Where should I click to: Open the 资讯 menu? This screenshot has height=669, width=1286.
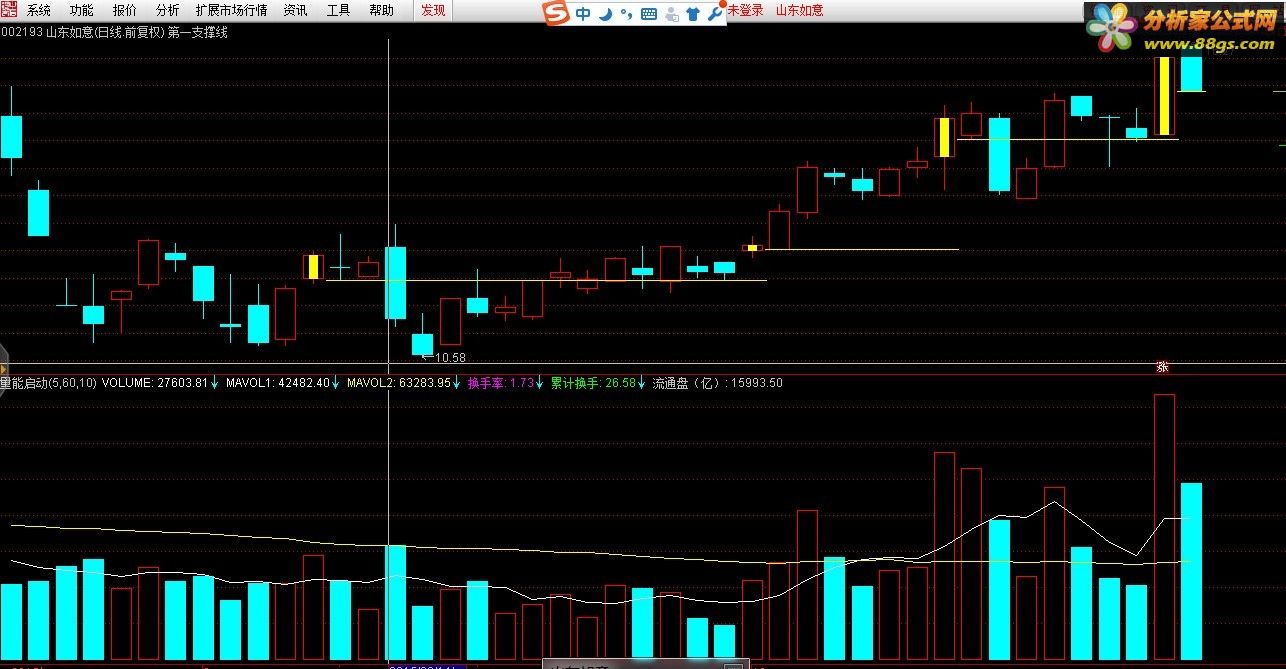[x=295, y=11]
